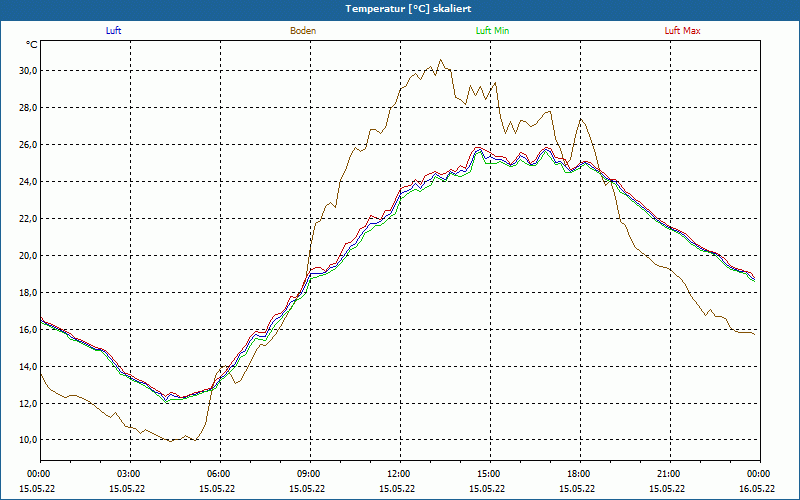Click the 'Boden' legend label

coord(303,31)
